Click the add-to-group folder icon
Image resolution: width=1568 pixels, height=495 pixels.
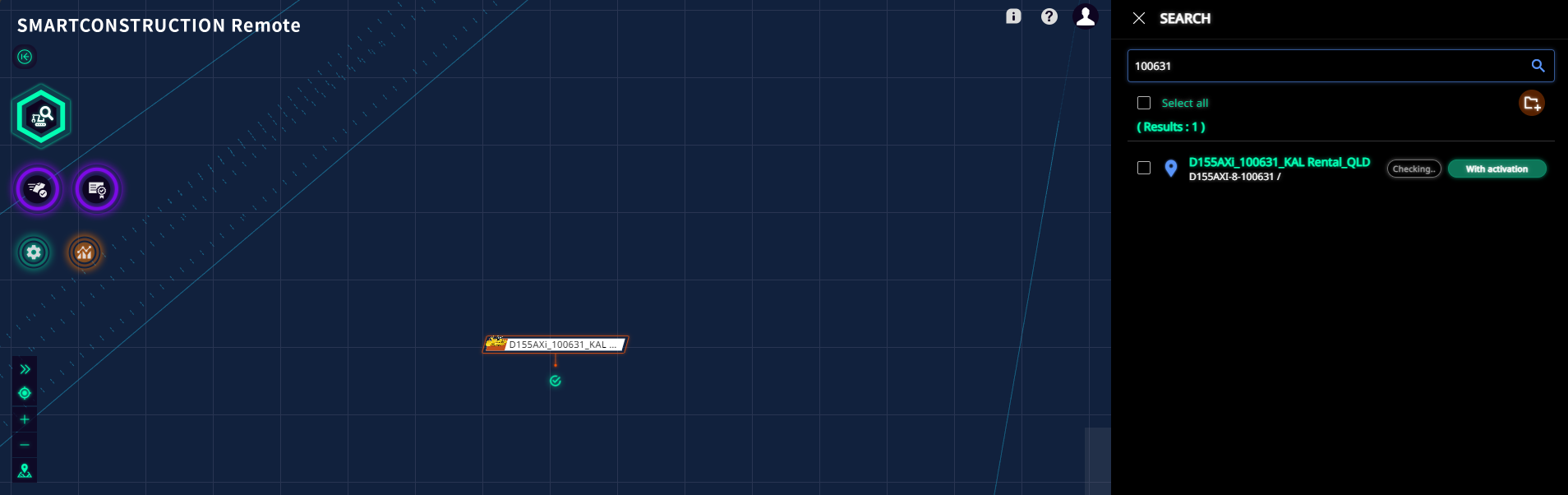point(1532,103)
